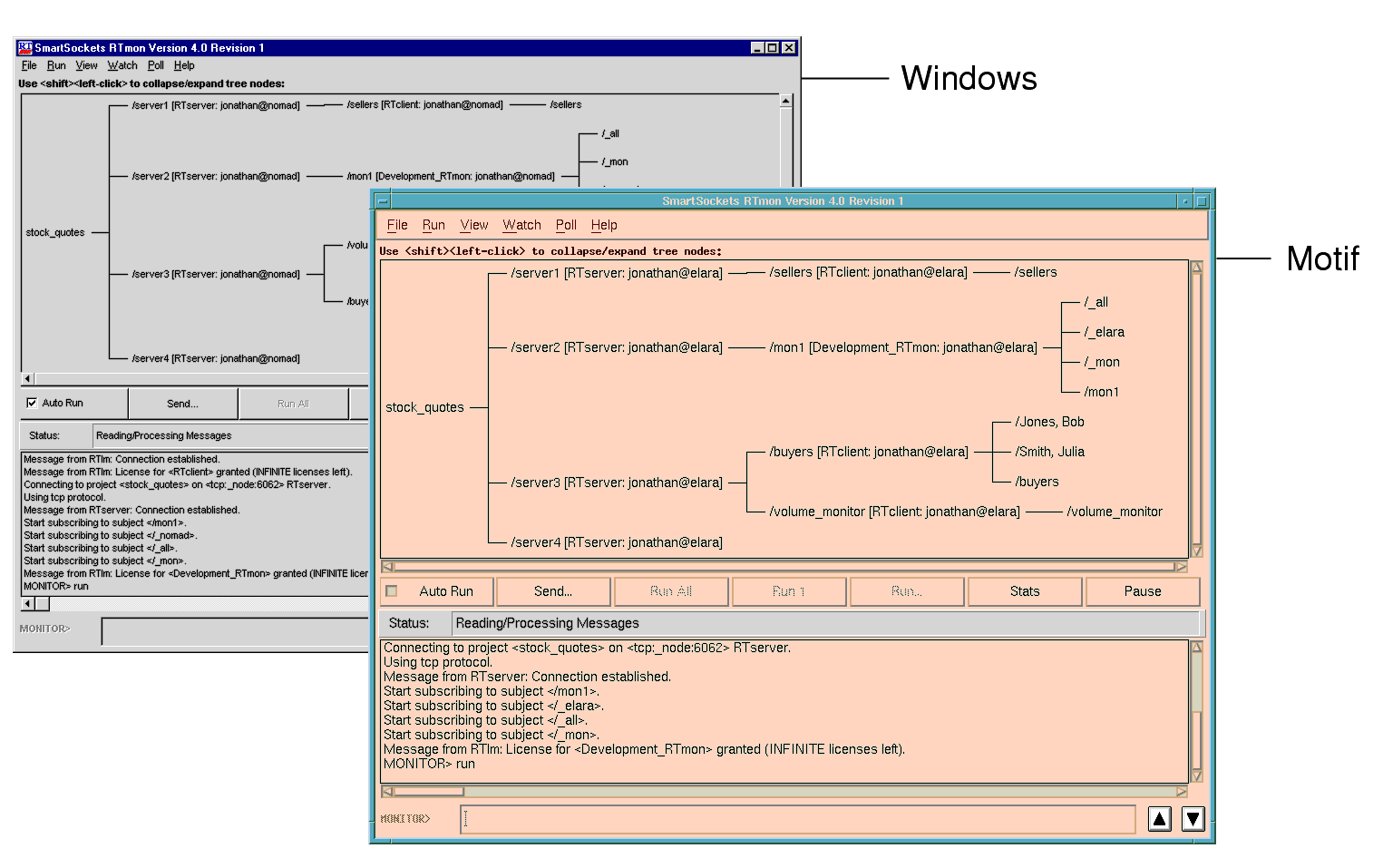The image size is (1383, 868).
Task: Select /buyers [RTclient: jonathan@elara] node
Action: click(869, 452)
